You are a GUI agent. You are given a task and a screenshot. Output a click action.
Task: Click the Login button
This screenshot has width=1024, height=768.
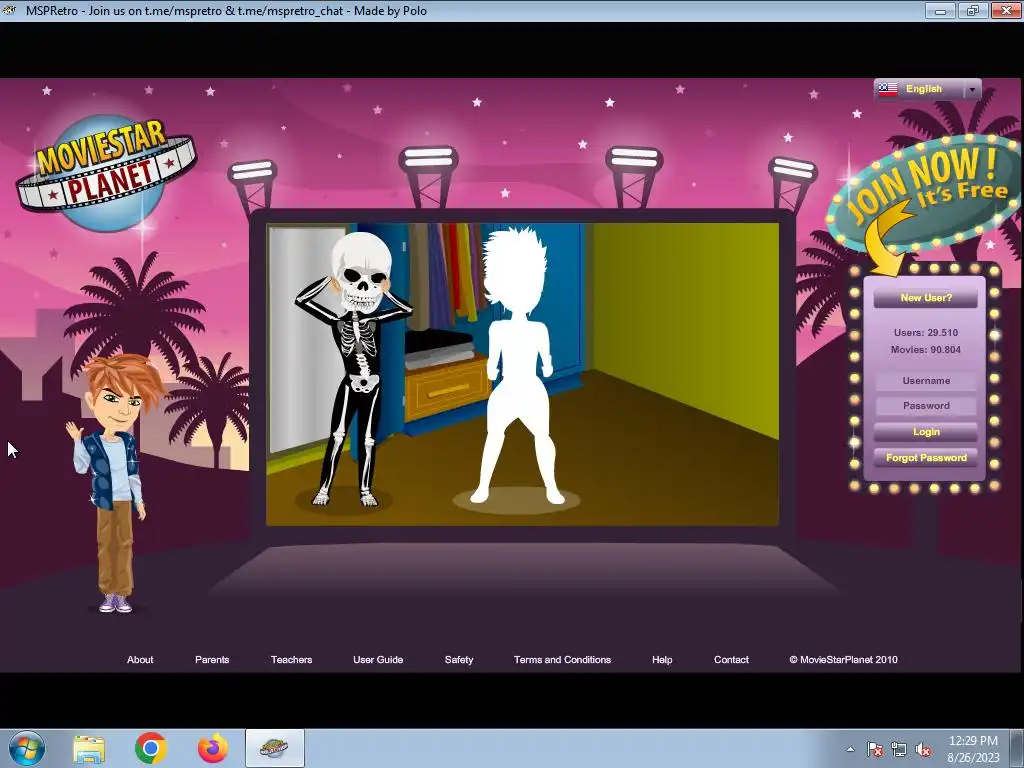[x=926, y=432]
